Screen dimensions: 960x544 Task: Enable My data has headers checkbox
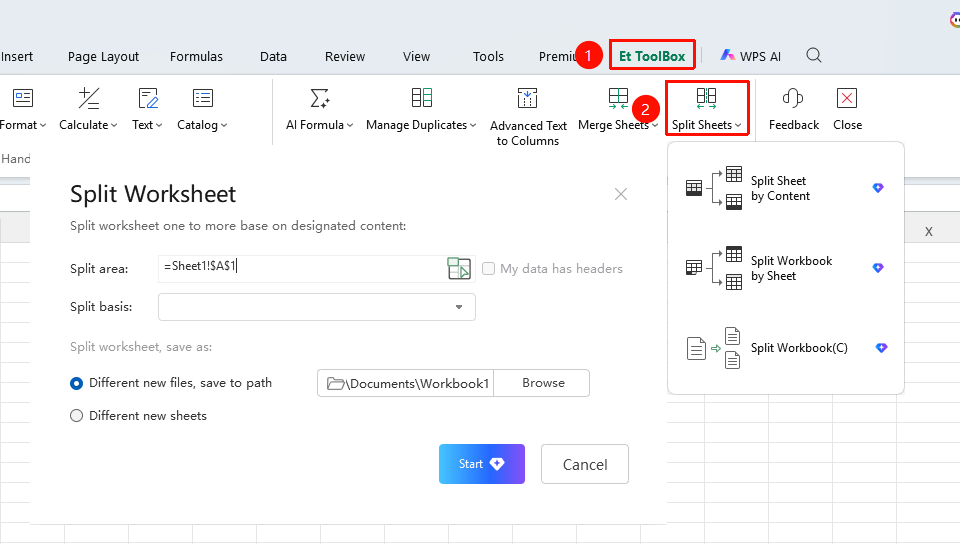(489, 269)
